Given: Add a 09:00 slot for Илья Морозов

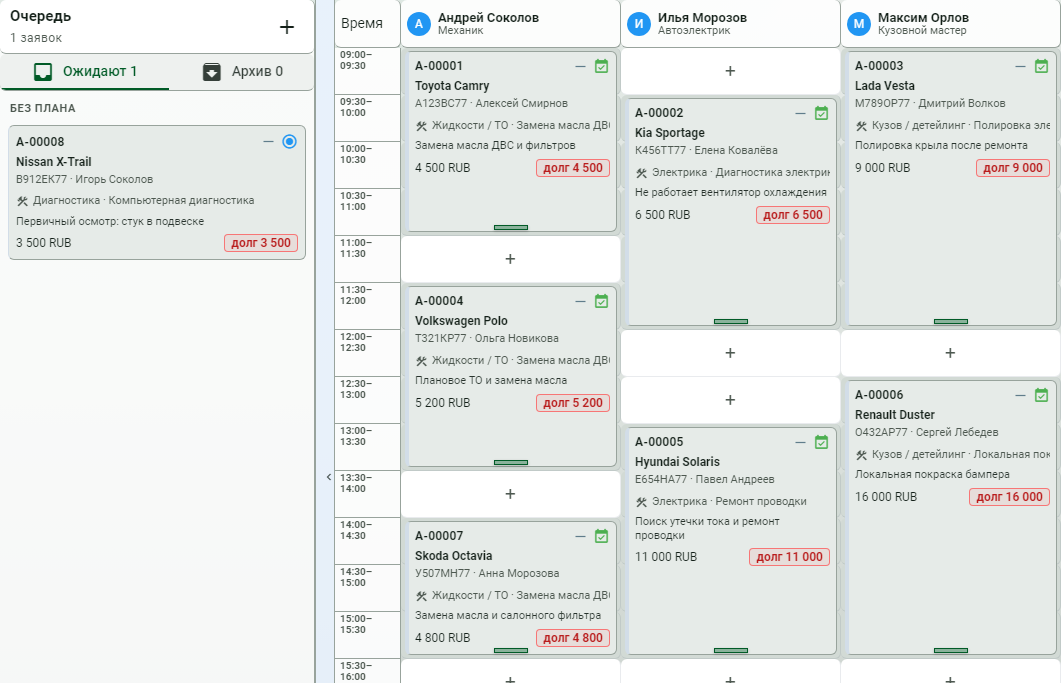Looking at the screenshot, I should [x=730, y=71].
